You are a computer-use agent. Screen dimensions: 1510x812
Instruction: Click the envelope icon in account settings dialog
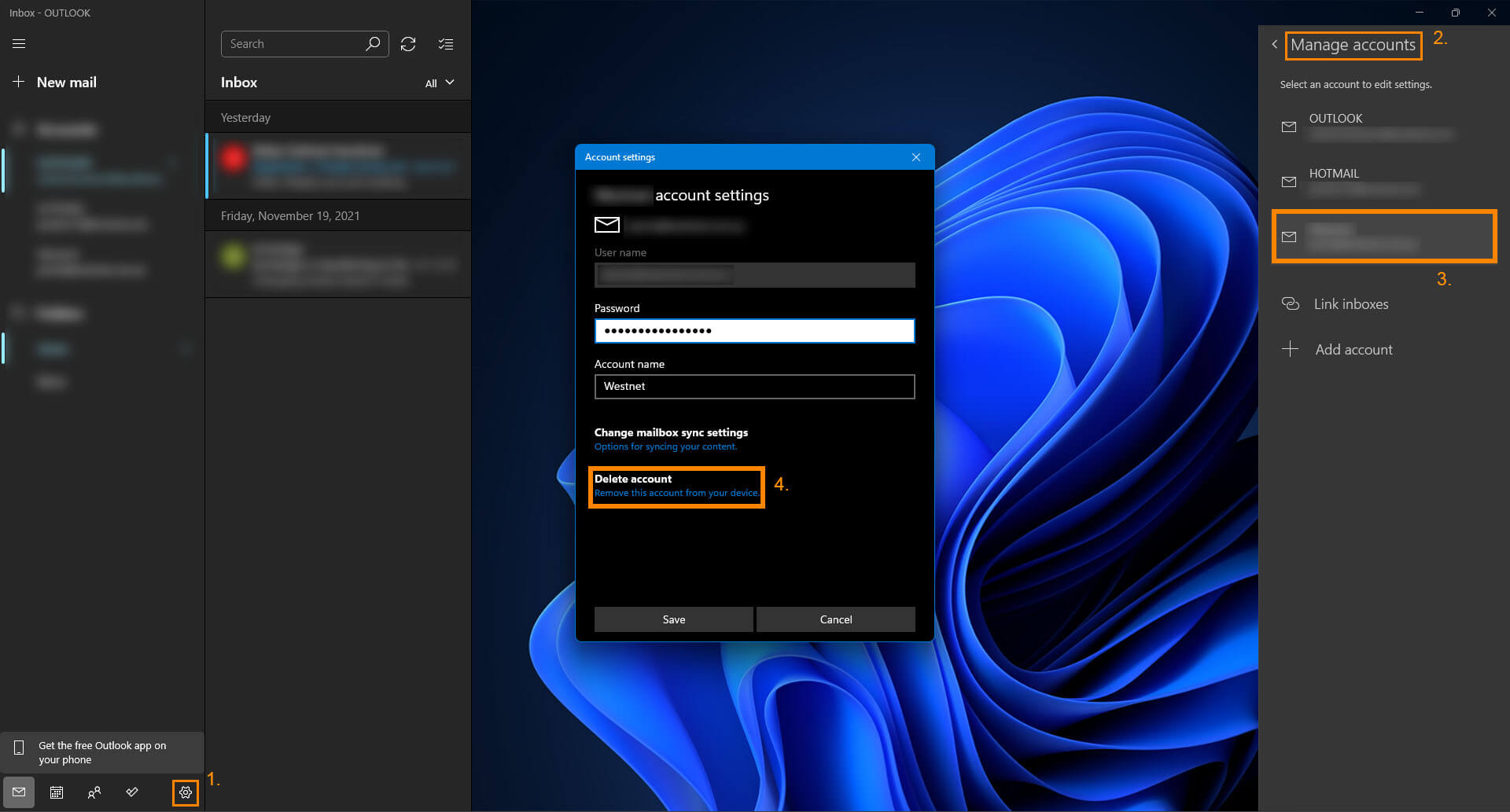coord(607,225)
